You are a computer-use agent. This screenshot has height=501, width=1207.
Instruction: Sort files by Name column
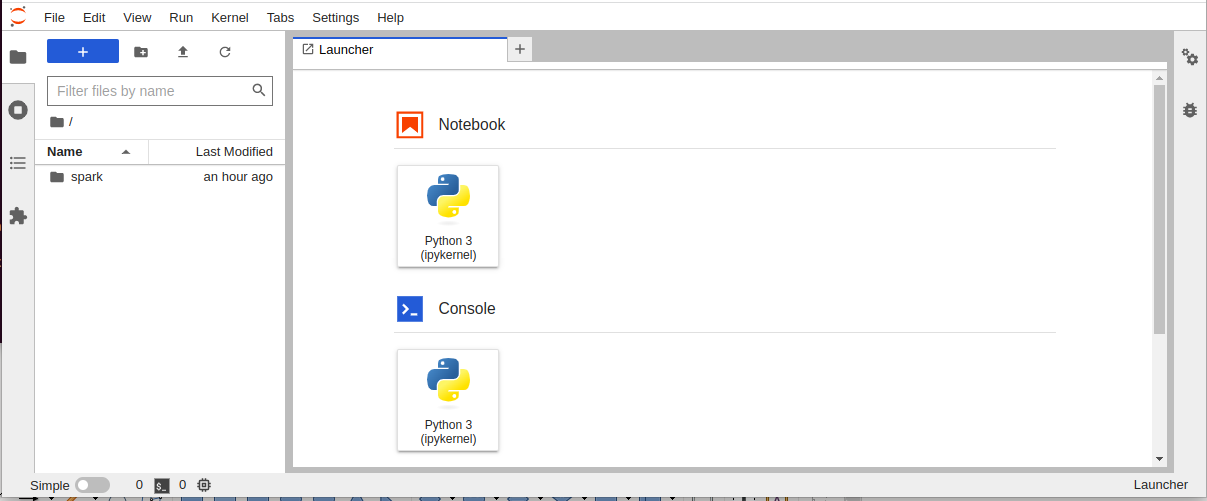click(x=66, y=152)
